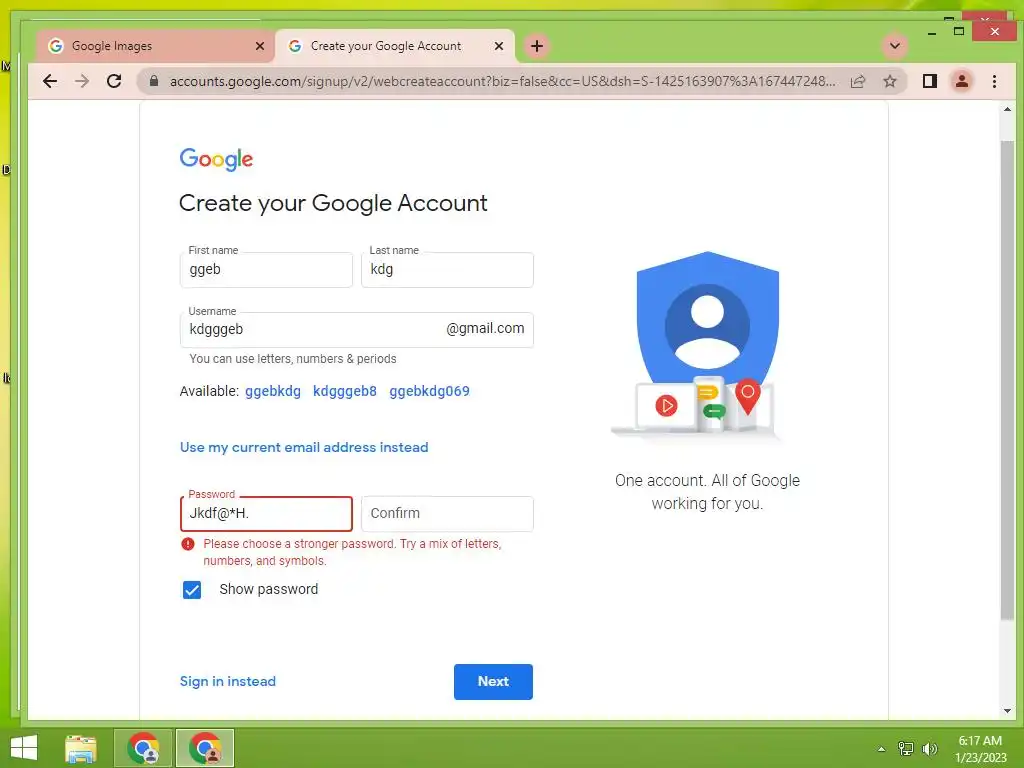View site security lock info
Image resolution: width=1024 pixels, height=768 pixels.
coord(153,81)
